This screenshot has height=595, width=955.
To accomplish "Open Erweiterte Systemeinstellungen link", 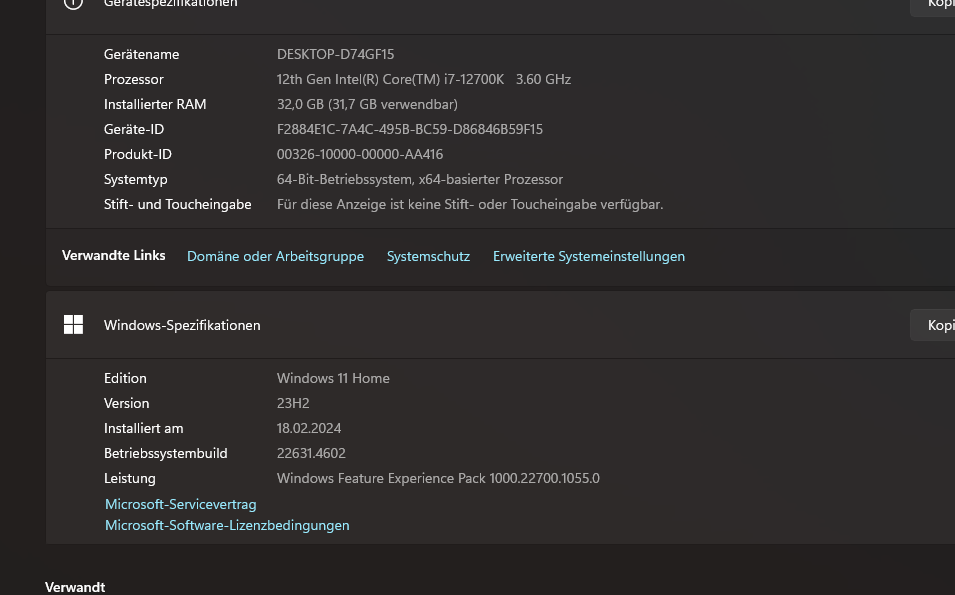I will 589,256.
